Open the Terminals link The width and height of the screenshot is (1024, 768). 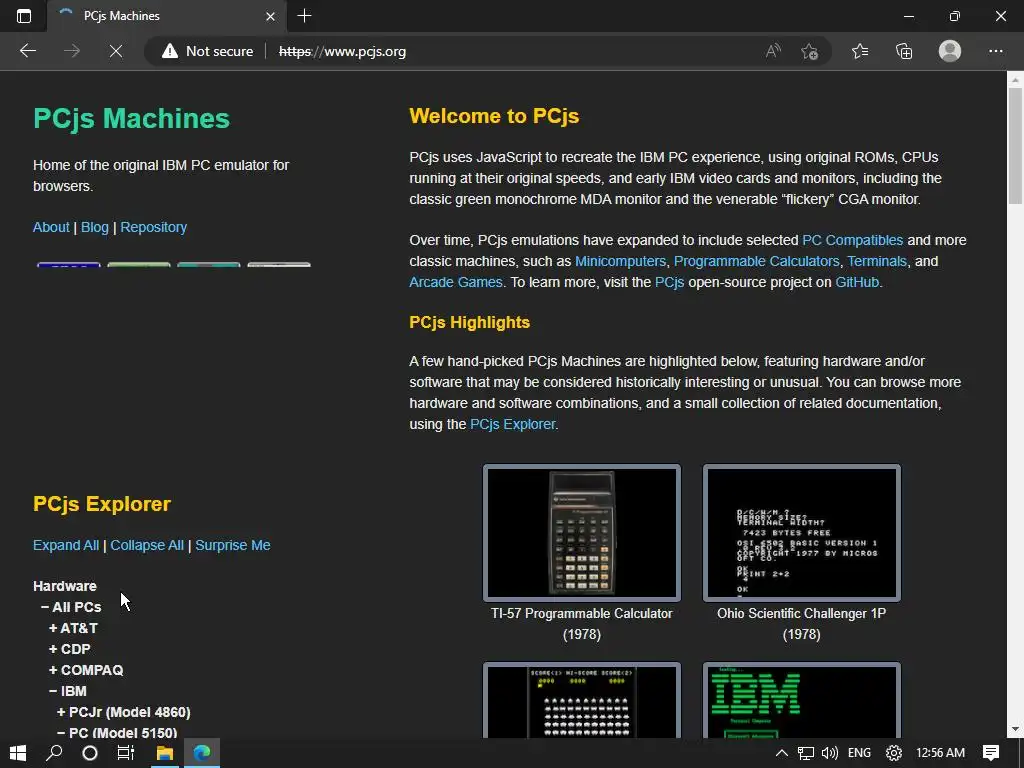tap(877, 261)
